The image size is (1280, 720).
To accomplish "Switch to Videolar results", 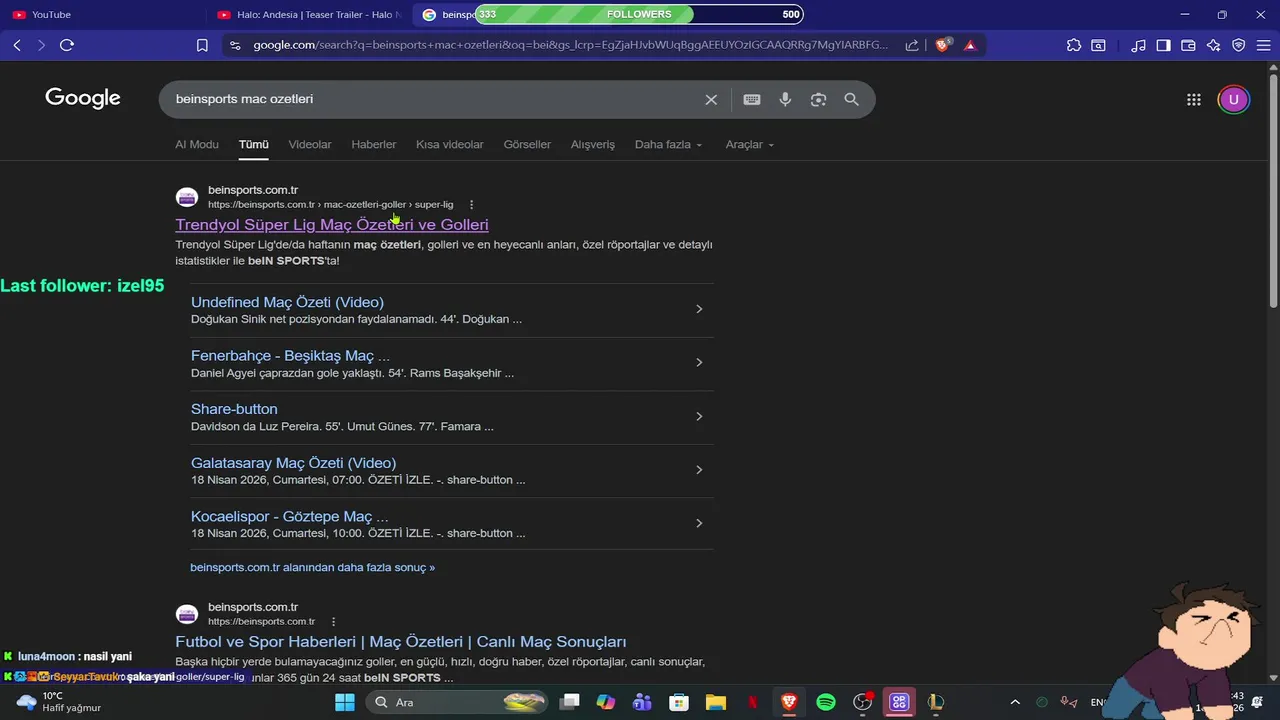I will tap(310, 144).
